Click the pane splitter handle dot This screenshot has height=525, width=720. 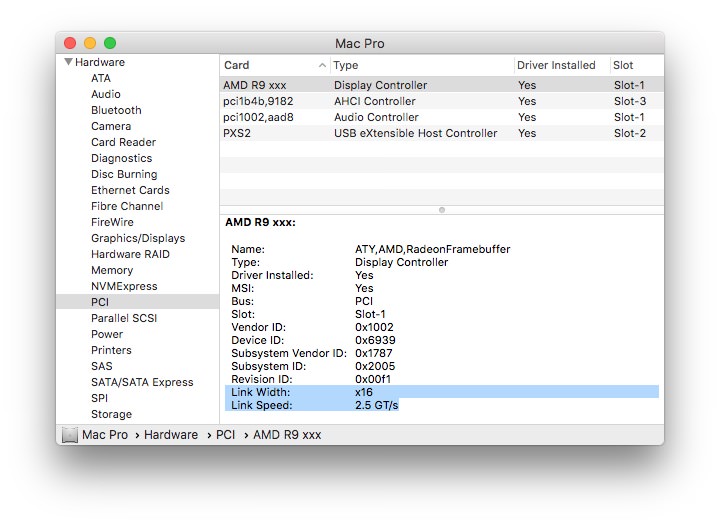point(442,210)
